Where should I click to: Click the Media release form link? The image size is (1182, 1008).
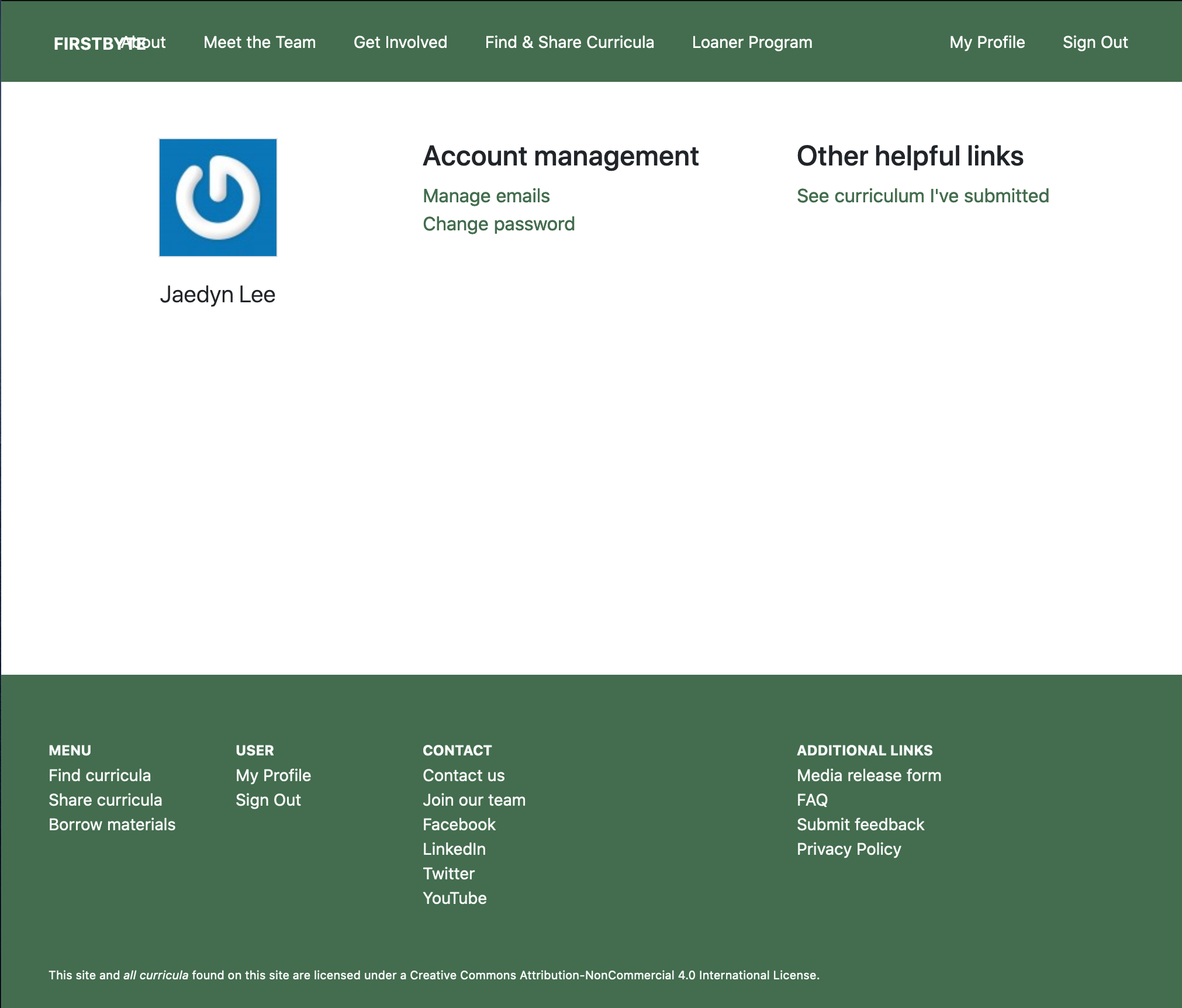pos(869,775)
